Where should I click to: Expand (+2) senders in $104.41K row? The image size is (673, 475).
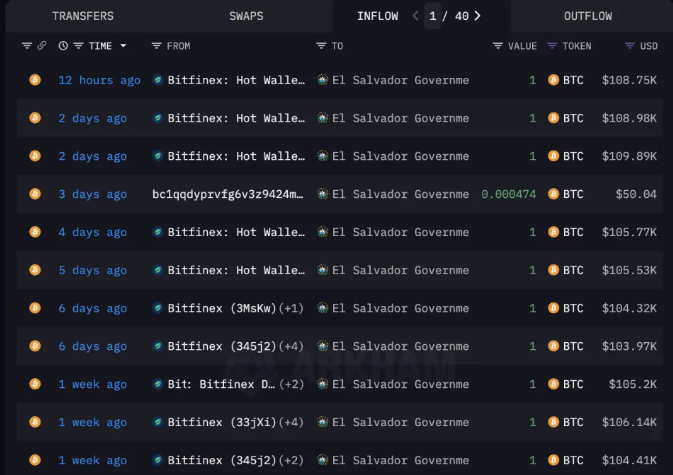coord(291,460)
